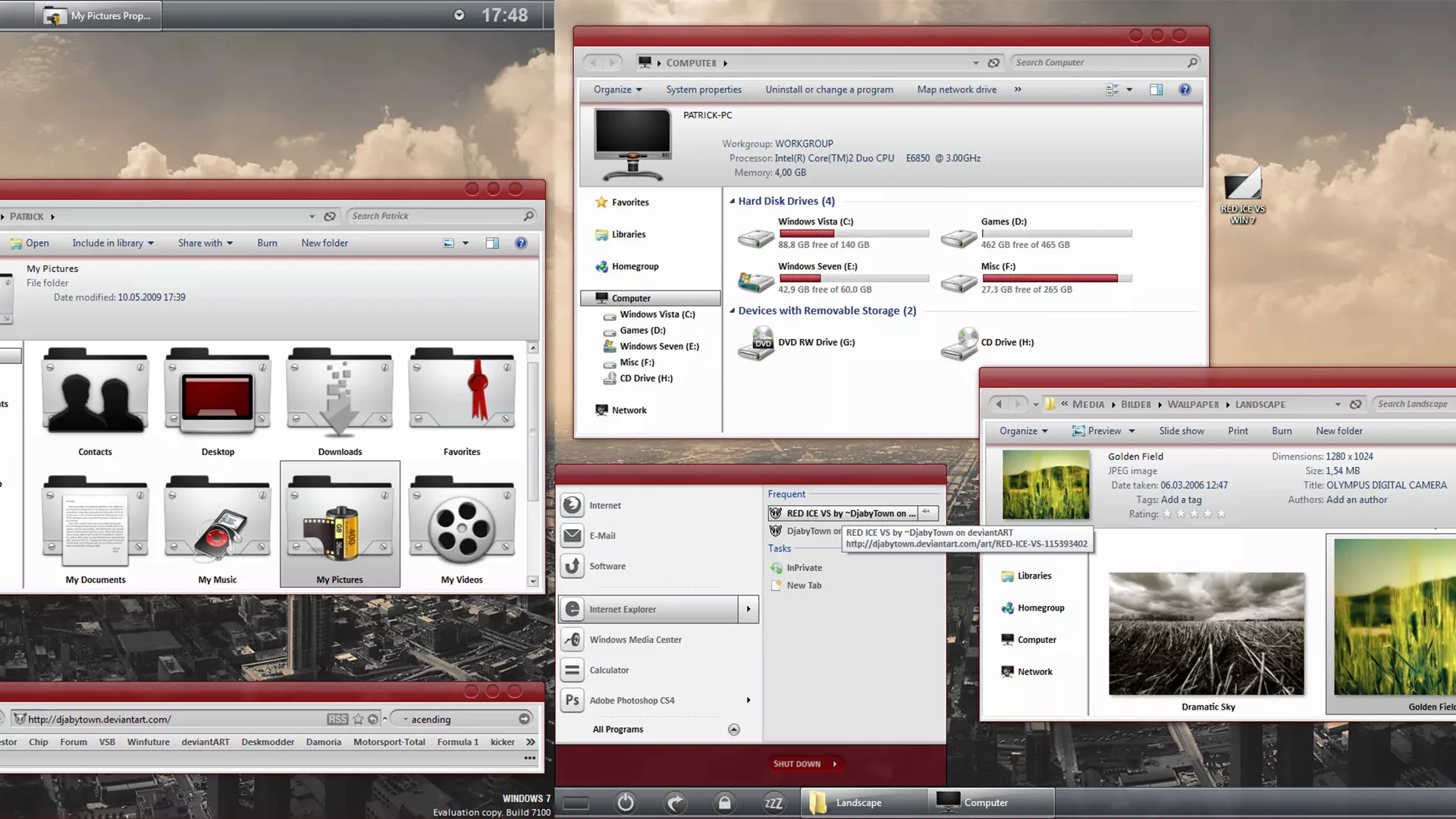Click first rating star for Golden Field
The height and width of the screenshot is (819, 1456).
(x=1167, y=514)
